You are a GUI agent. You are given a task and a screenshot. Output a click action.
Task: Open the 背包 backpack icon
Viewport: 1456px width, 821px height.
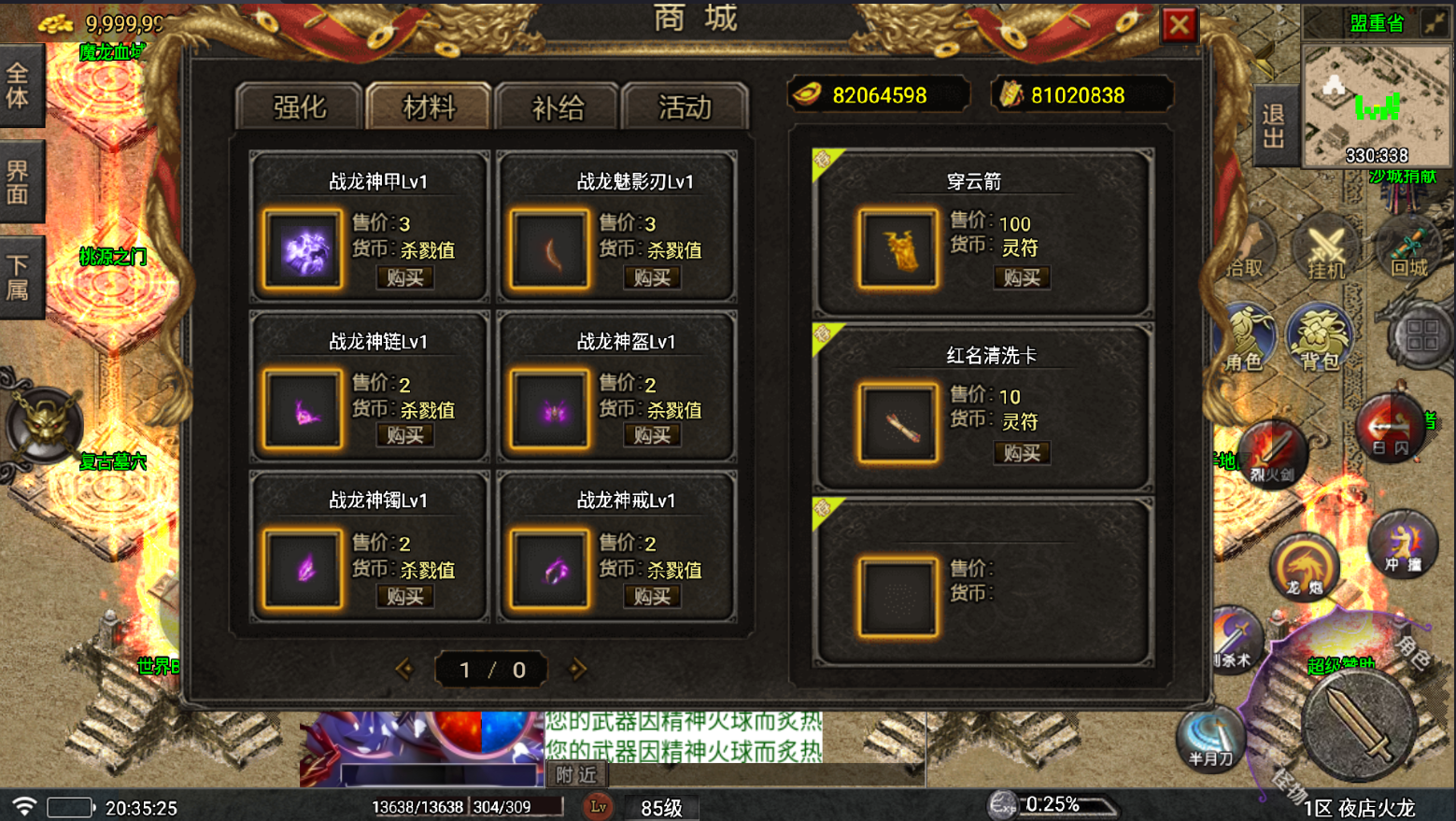pos(1320,336)
